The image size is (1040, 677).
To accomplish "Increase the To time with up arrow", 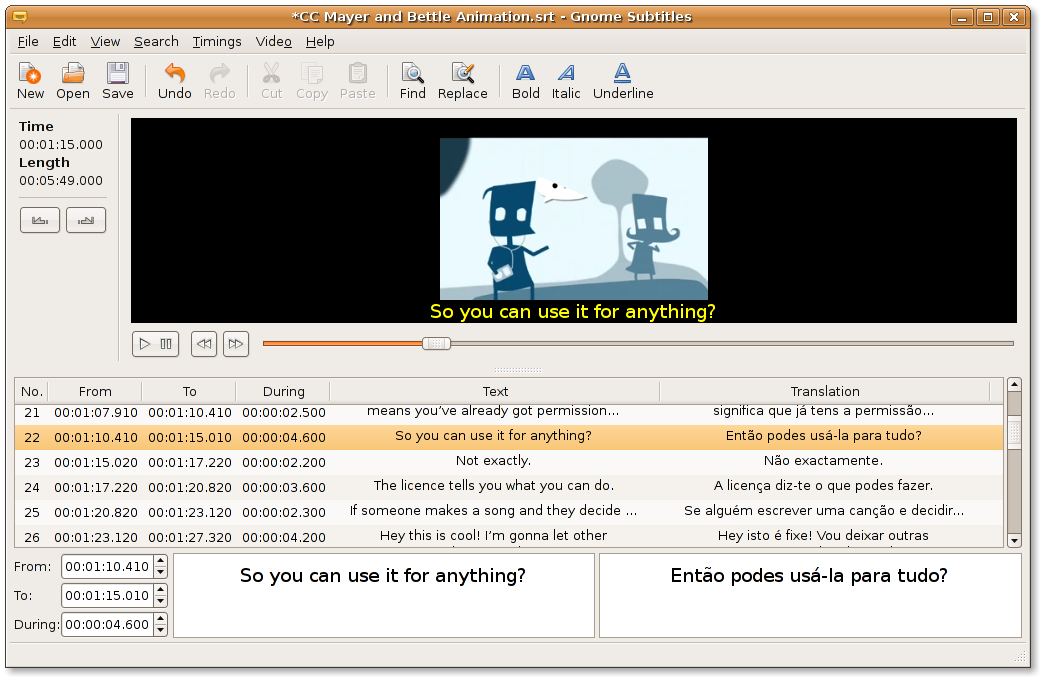I will [161, 590].
